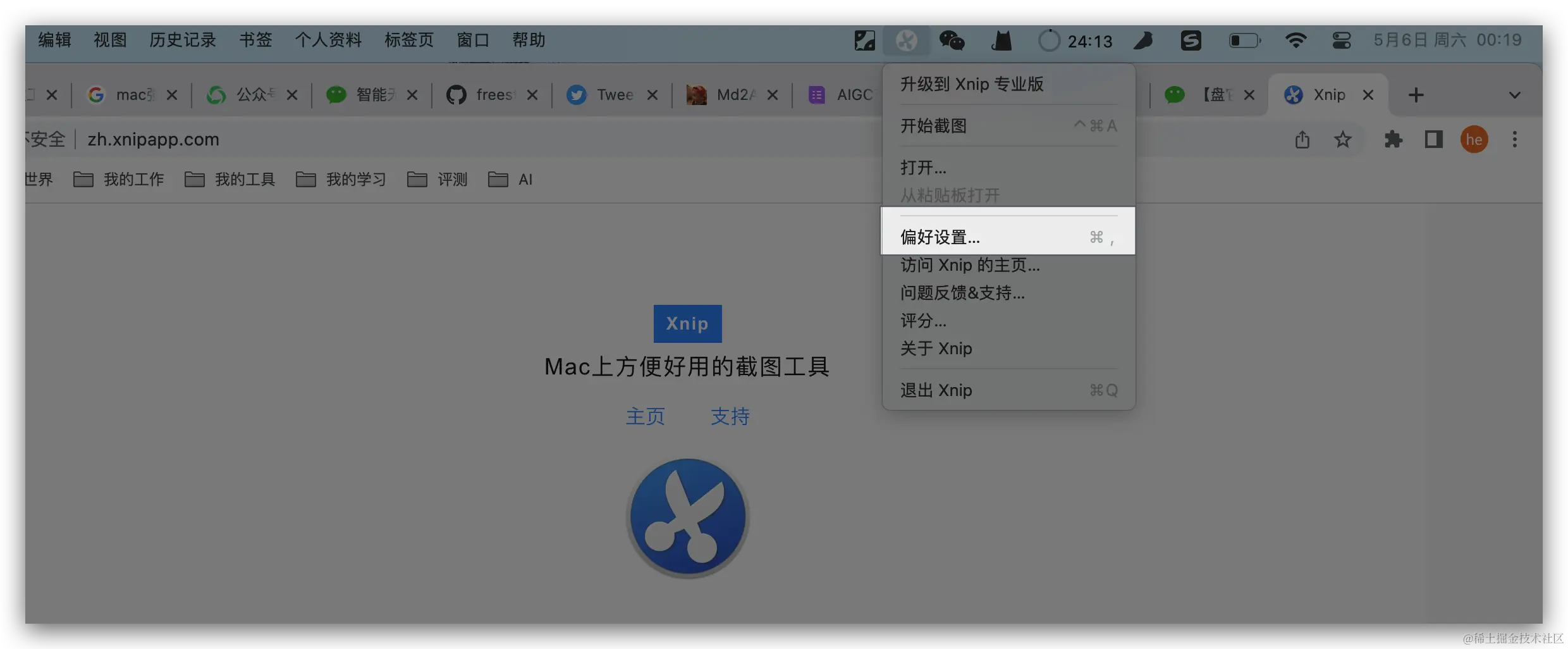
Task: Click the 主页 link
Action: [646, 416]
